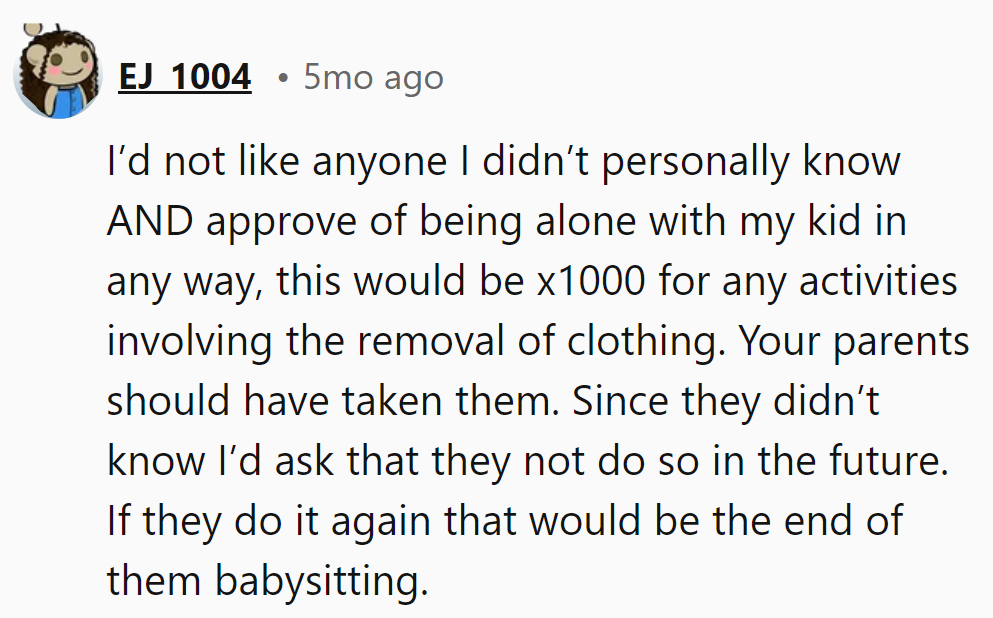The width and height of the screenshot is (993, 618).
Task: Click the phrase "should have taken them"
Action: [x=319, y=400]
